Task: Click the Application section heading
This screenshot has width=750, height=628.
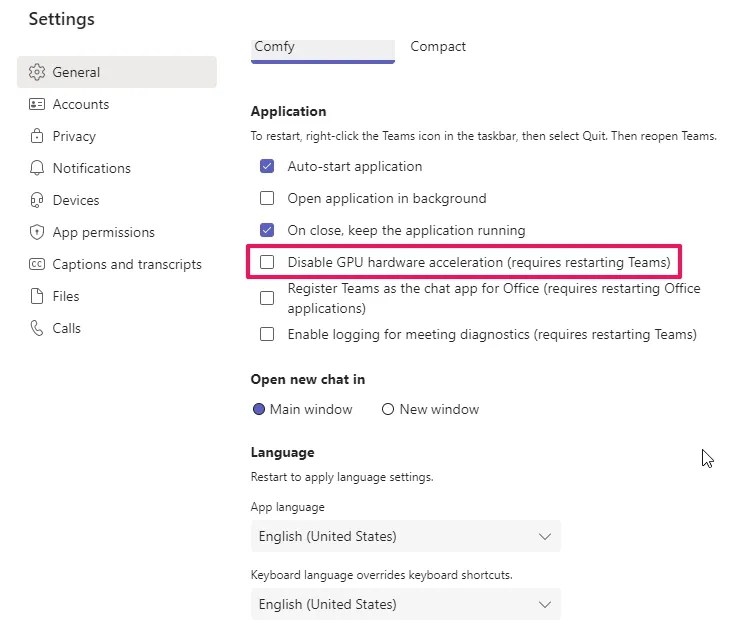Action: pos(288,111)
